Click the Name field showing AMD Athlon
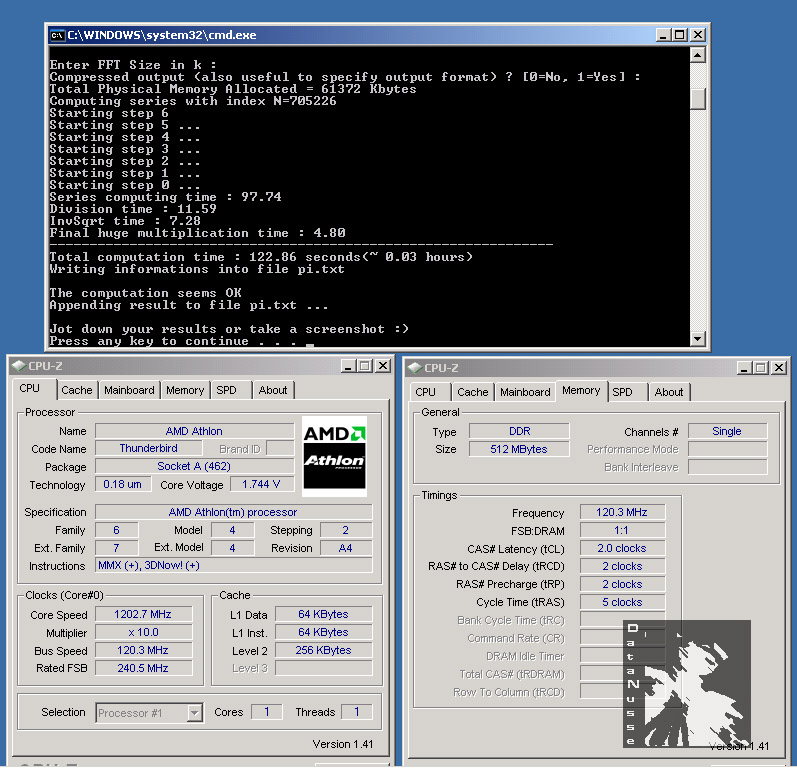Viewport: 797px width, 768px height. click(195, 431)
